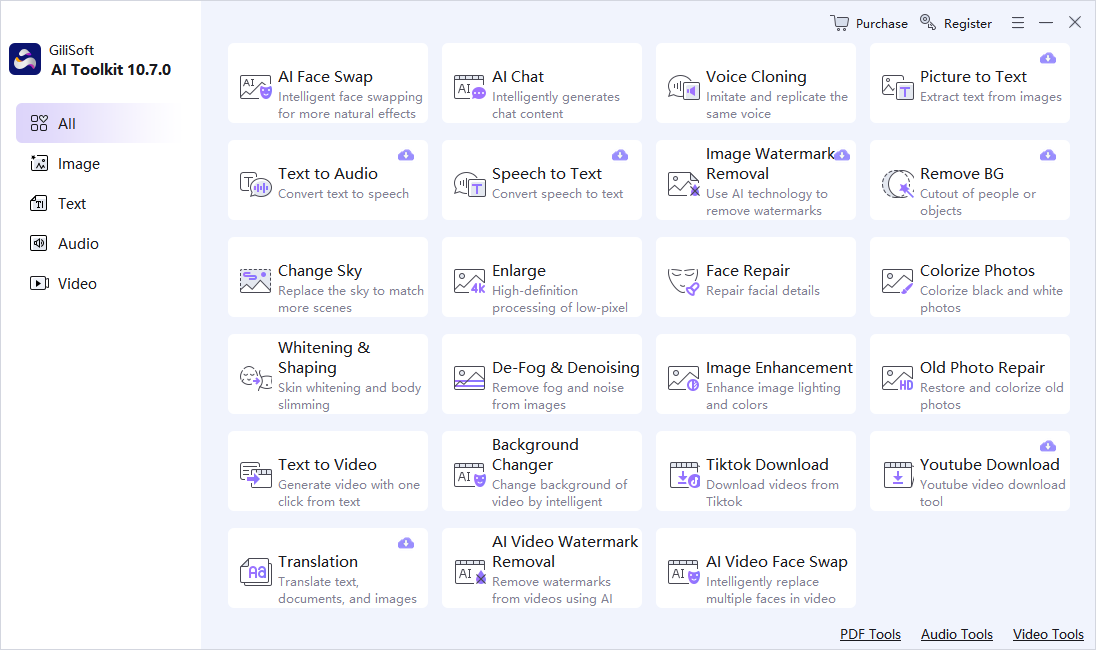The image size is (1096, 650).
Task: Switch to the Image category
Action: pos(98,164)
